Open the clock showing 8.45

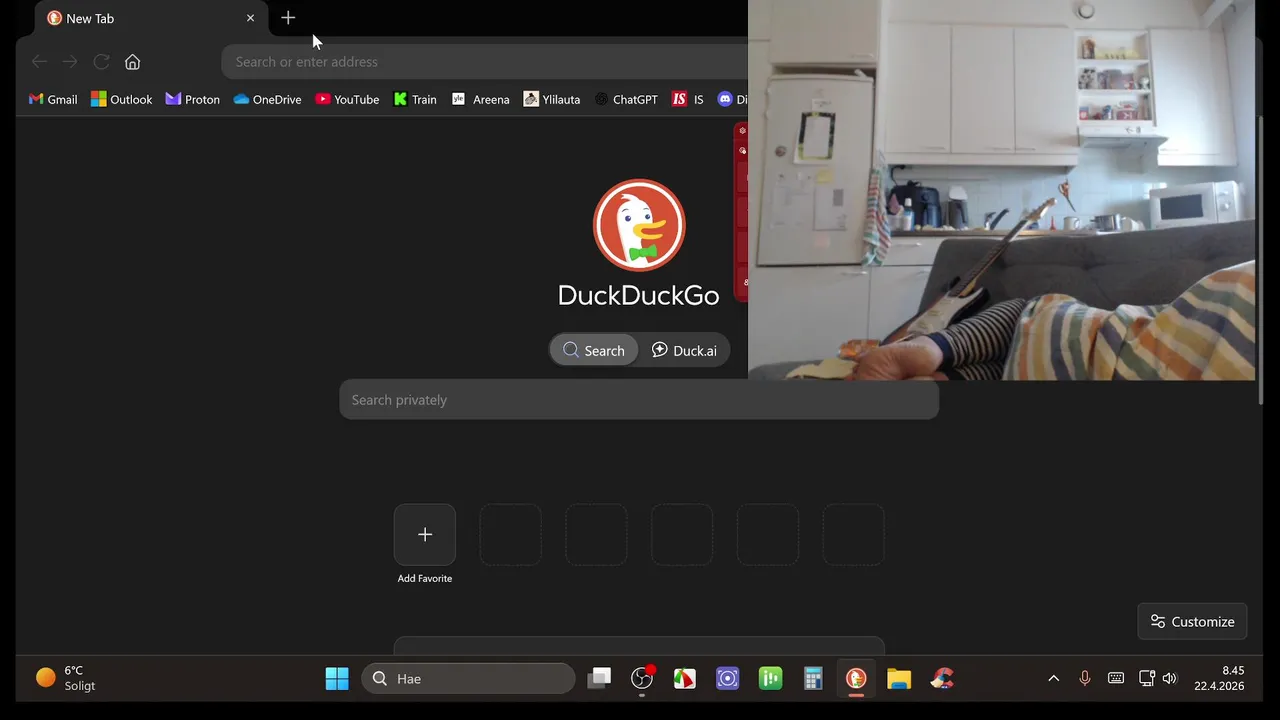pos(1219,679)
